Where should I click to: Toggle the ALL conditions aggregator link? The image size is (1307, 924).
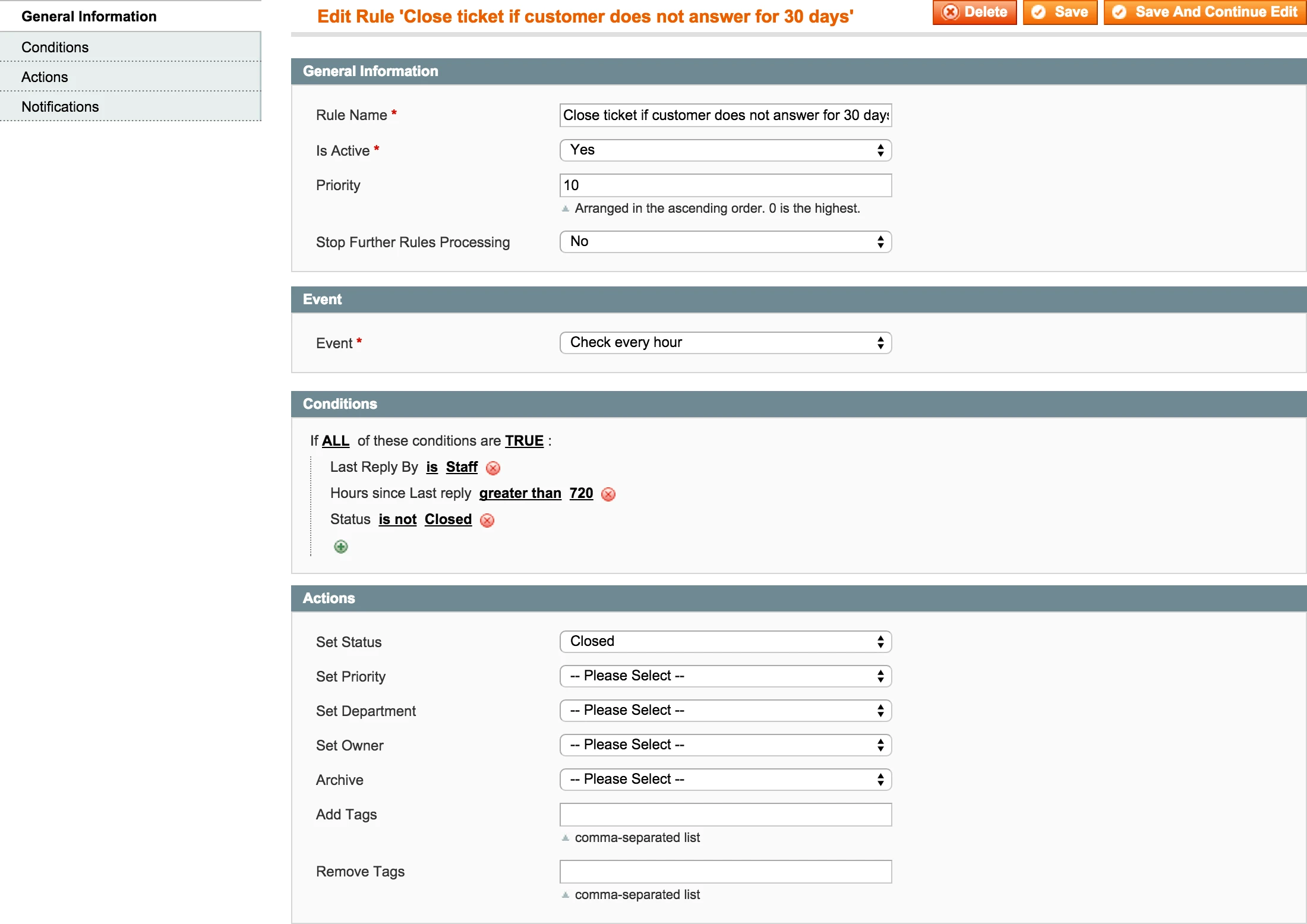[x=335, y=441]
